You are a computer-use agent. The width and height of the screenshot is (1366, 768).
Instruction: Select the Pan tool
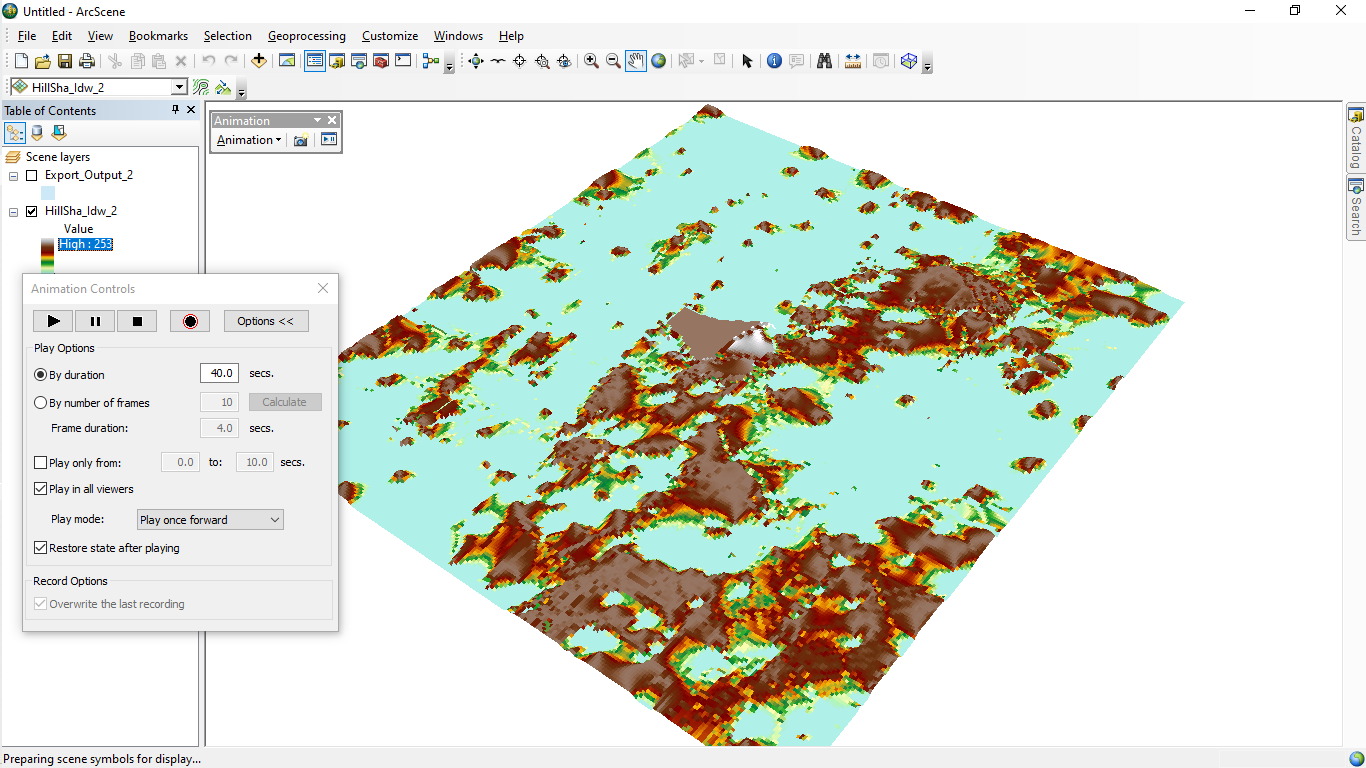pyautogui.click(x=635, y=61)
